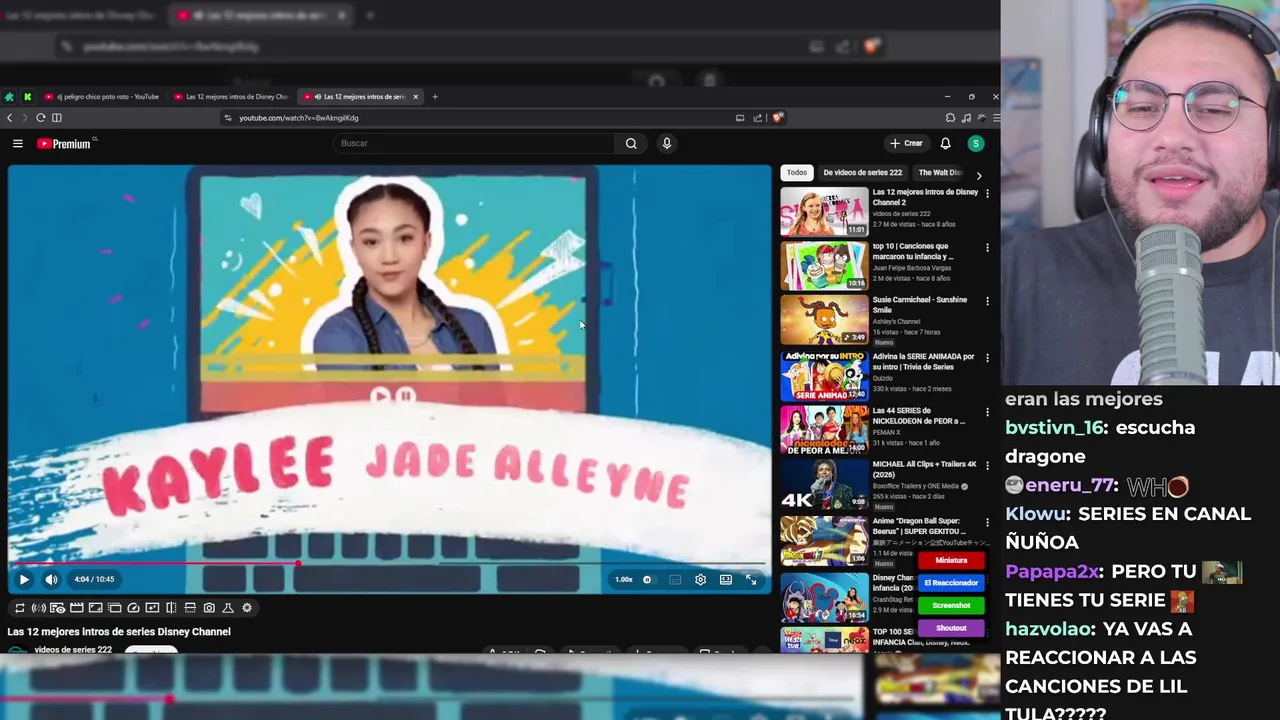Click the flip video enhancer icon
Screen dimensions: 1280x720
click(x=171, y=608)
